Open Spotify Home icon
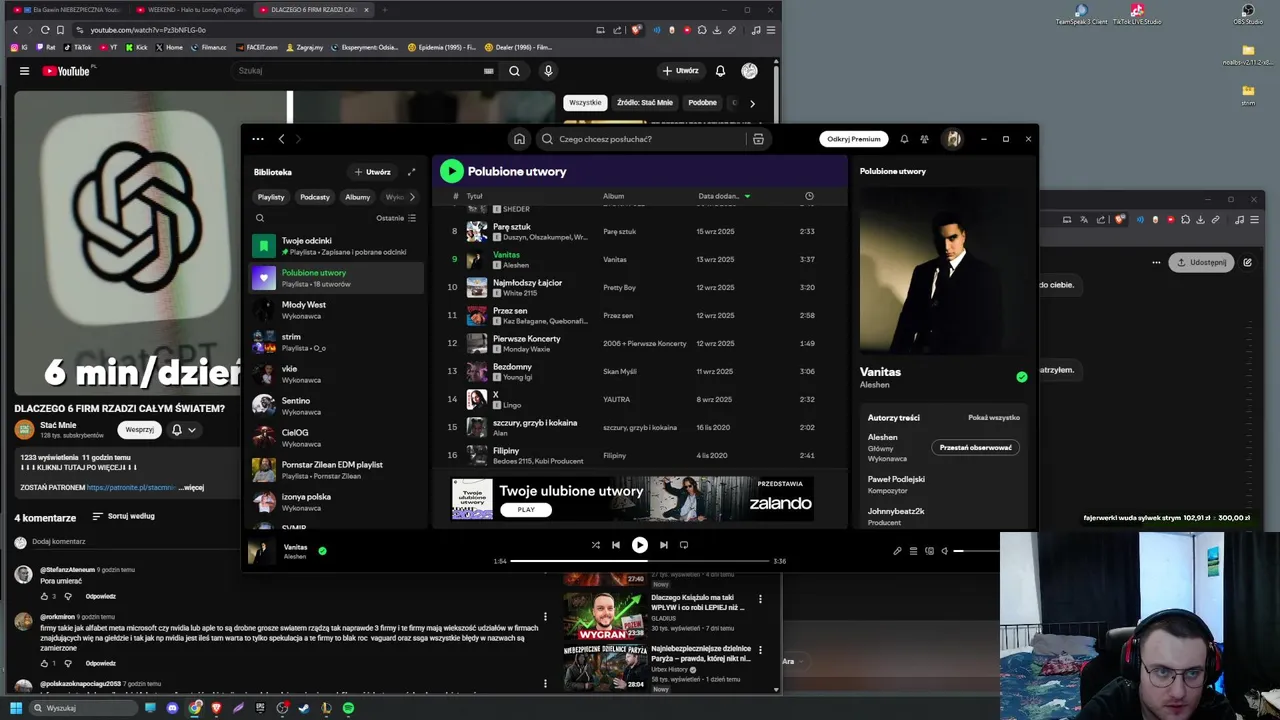Screen dimensions: 1280x720 [519, 139]
